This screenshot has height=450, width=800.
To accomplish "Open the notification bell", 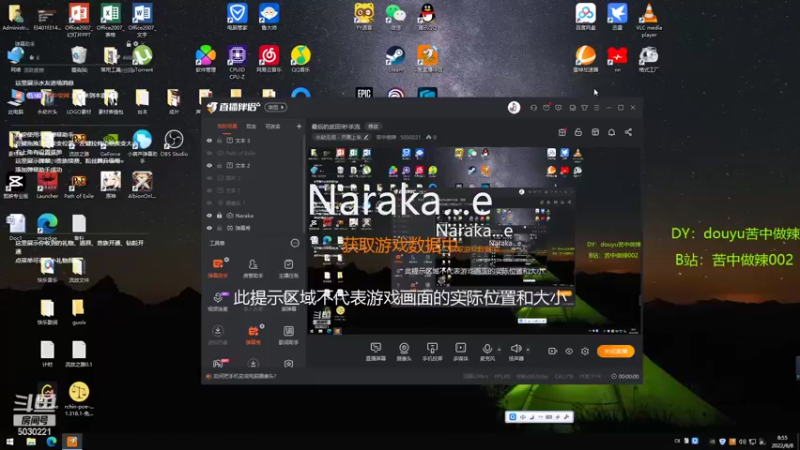I will (x=611, y=133).
